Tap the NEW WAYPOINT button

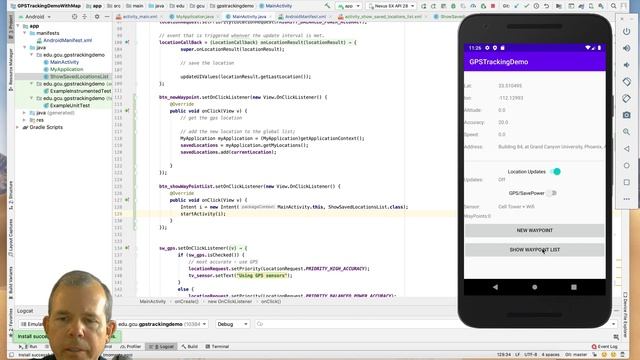pyautogui.click(x=534, y=231)
